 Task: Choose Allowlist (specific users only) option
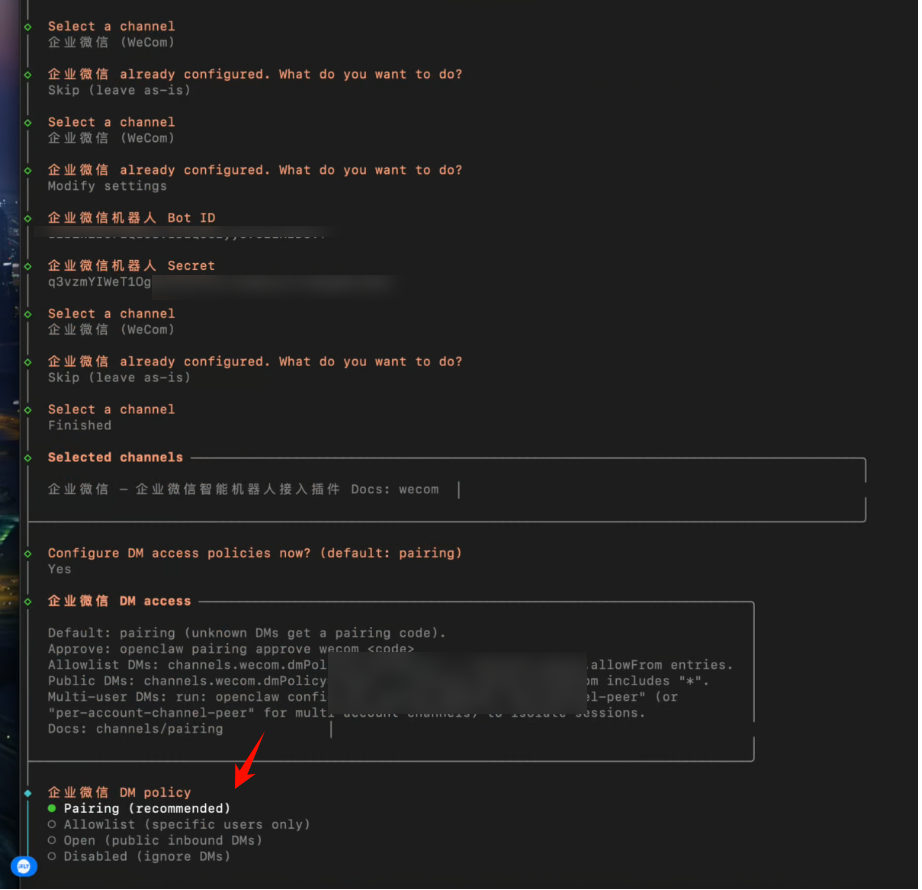179,825
